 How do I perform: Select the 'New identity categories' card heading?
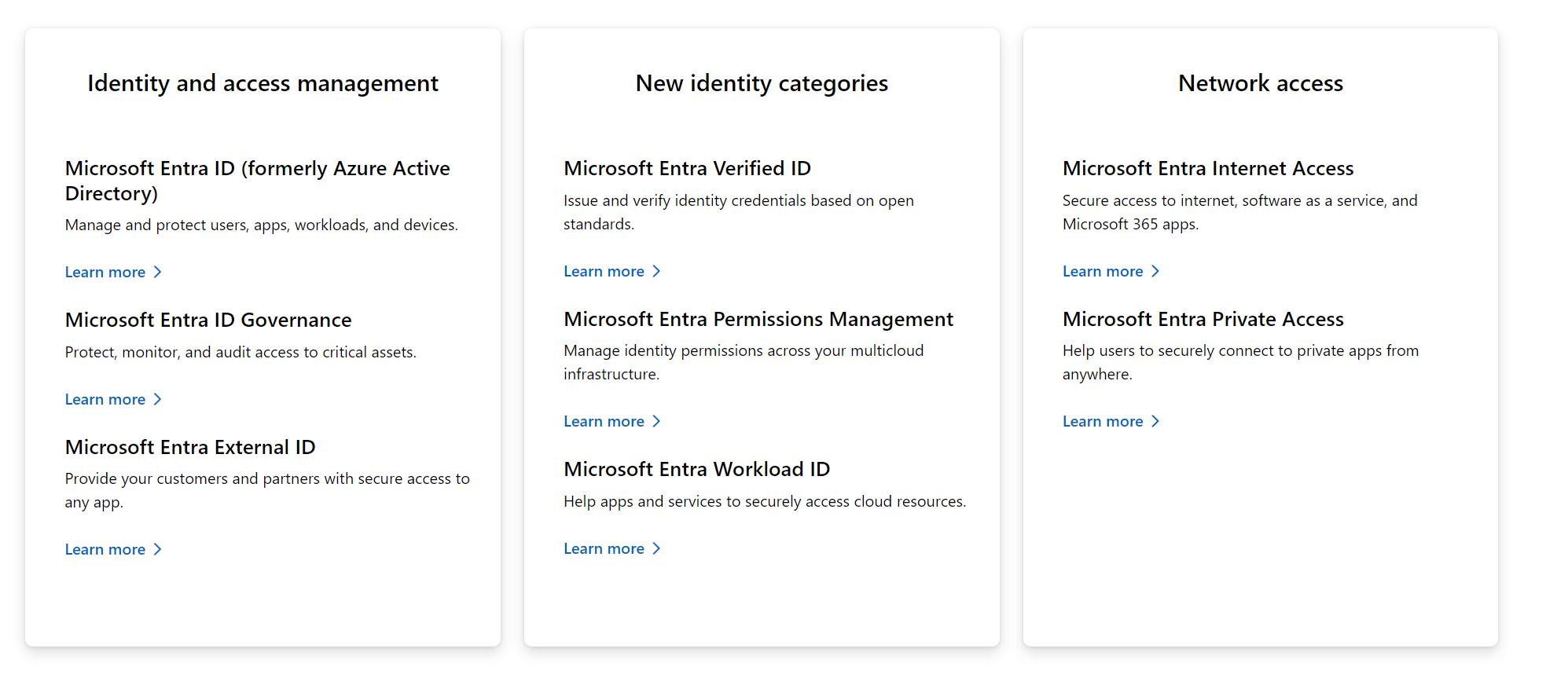coord(762,83)
